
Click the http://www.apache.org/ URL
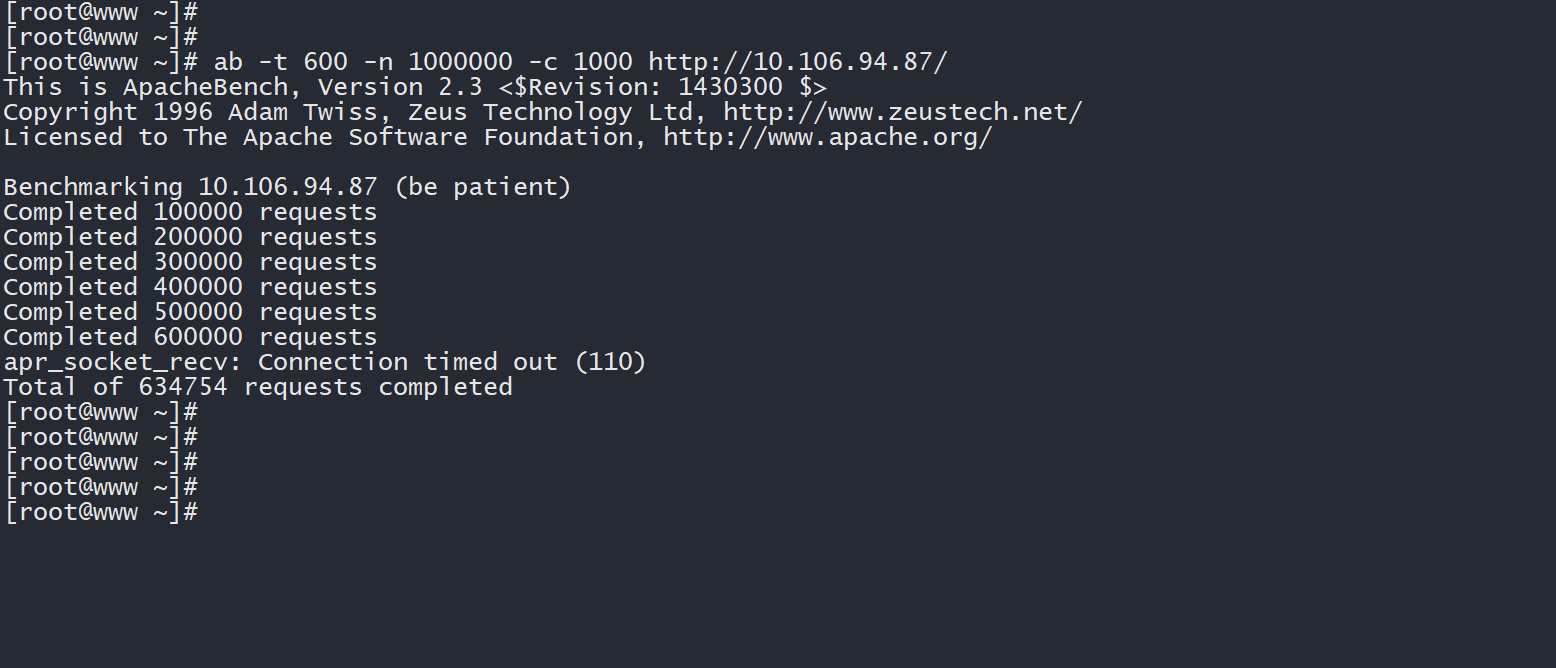click(827, 137)
